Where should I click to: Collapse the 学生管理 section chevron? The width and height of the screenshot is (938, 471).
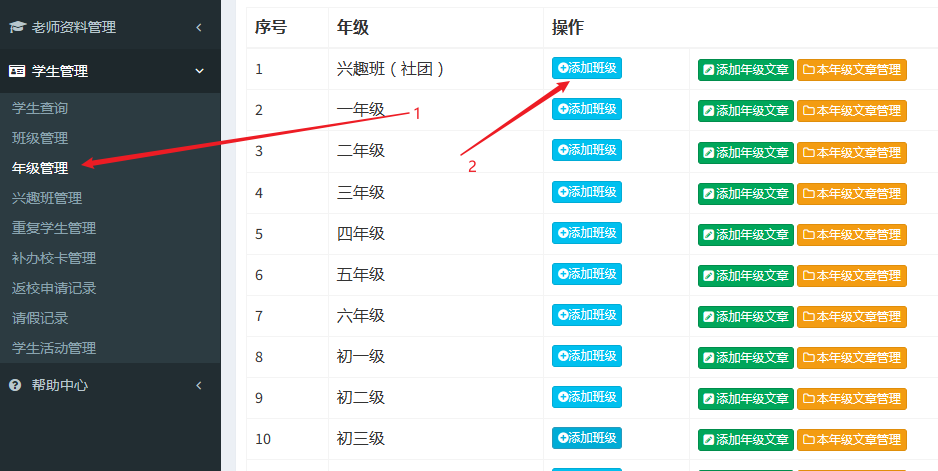coord(199,71)
